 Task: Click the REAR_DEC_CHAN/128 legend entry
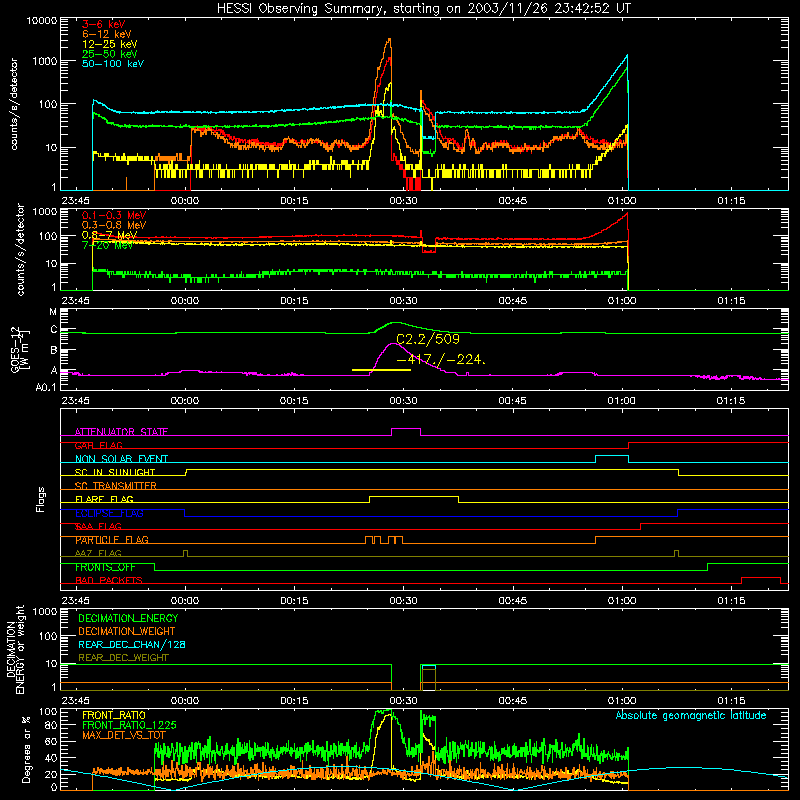[x=132, y=645]
